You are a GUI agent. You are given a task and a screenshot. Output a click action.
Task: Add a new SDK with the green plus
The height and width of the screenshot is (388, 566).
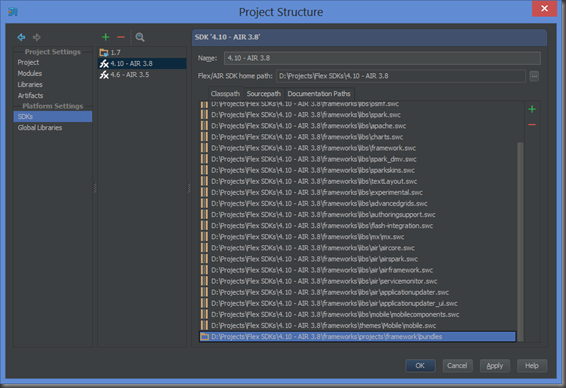[105, 37]
